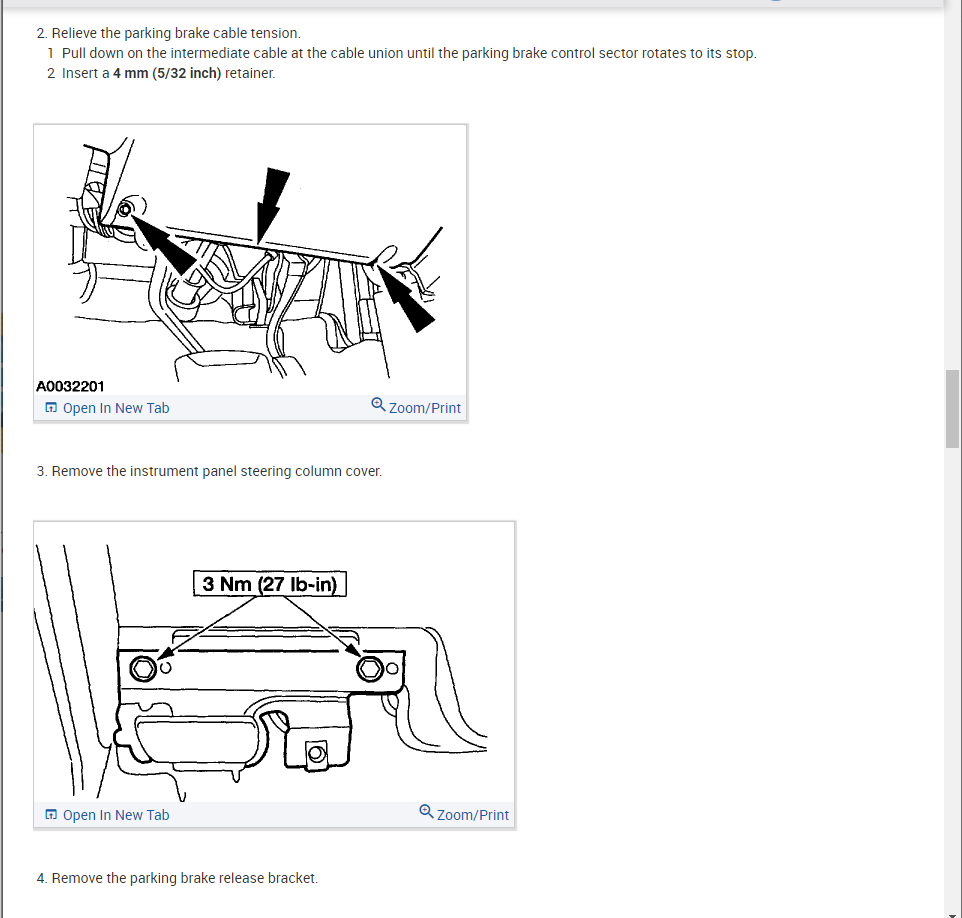
Task: Select Zoom/Print for the steering column cover illustration
Action: coord(464,813)
